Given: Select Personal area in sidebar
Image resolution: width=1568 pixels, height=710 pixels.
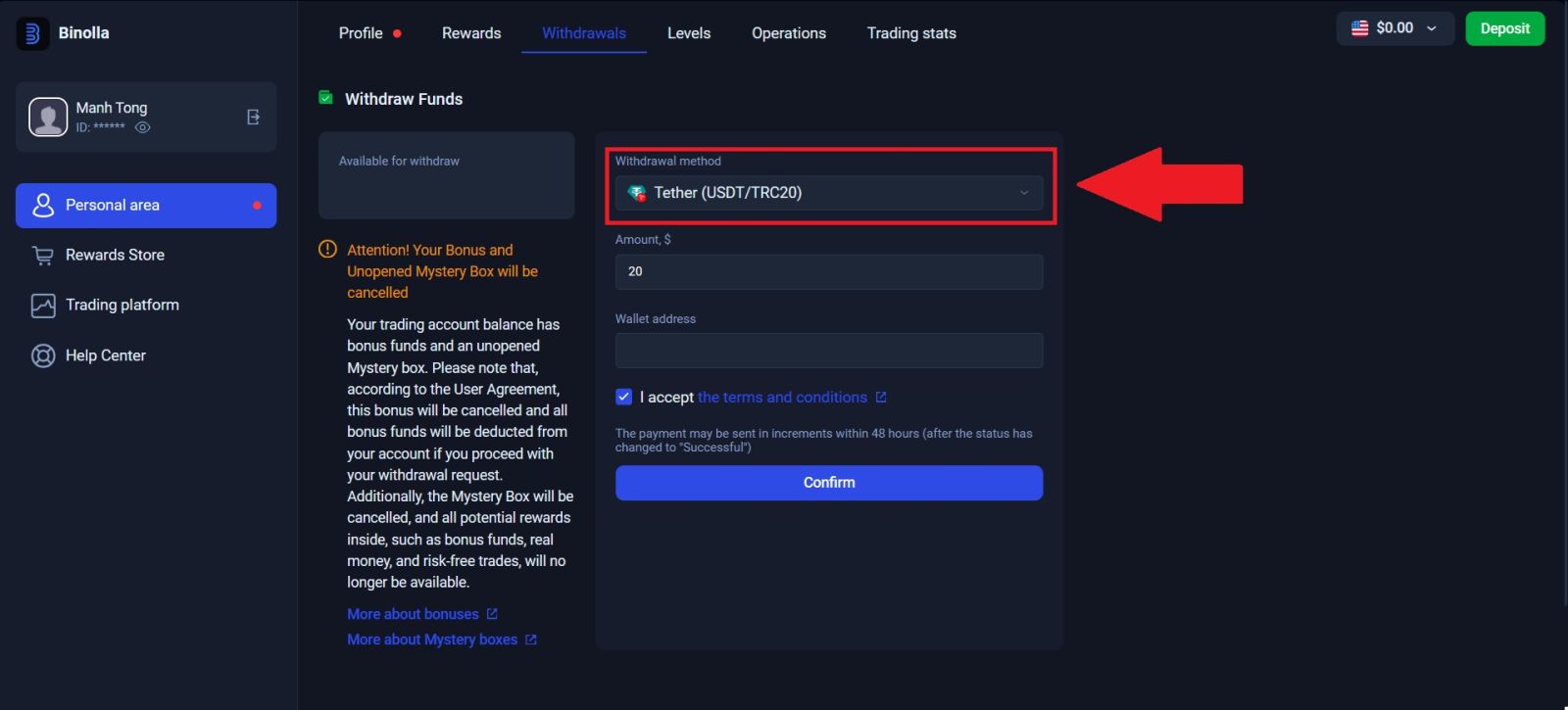Looking at the screenshot, I should 145,206.
